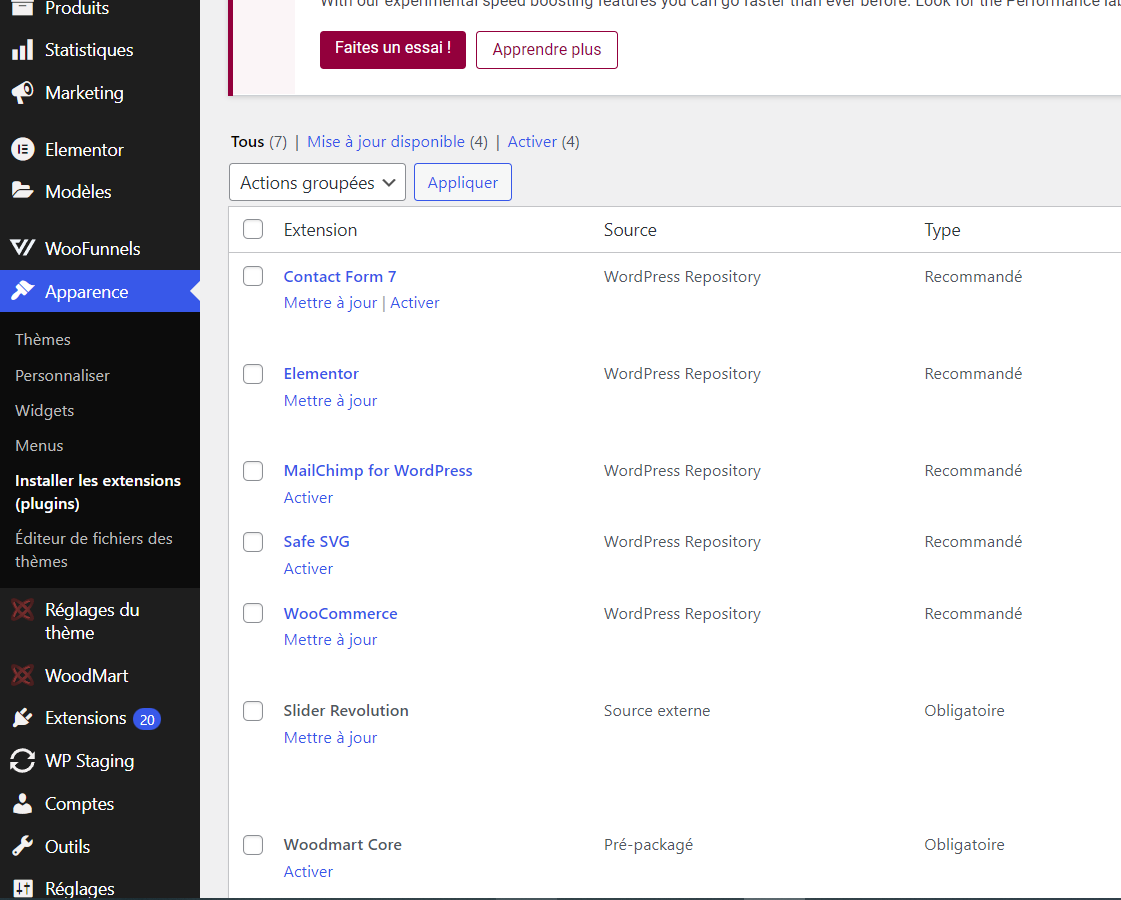
Task: Click Mettre à jour under Slider Revolution
Action: (x=330, y=738)
